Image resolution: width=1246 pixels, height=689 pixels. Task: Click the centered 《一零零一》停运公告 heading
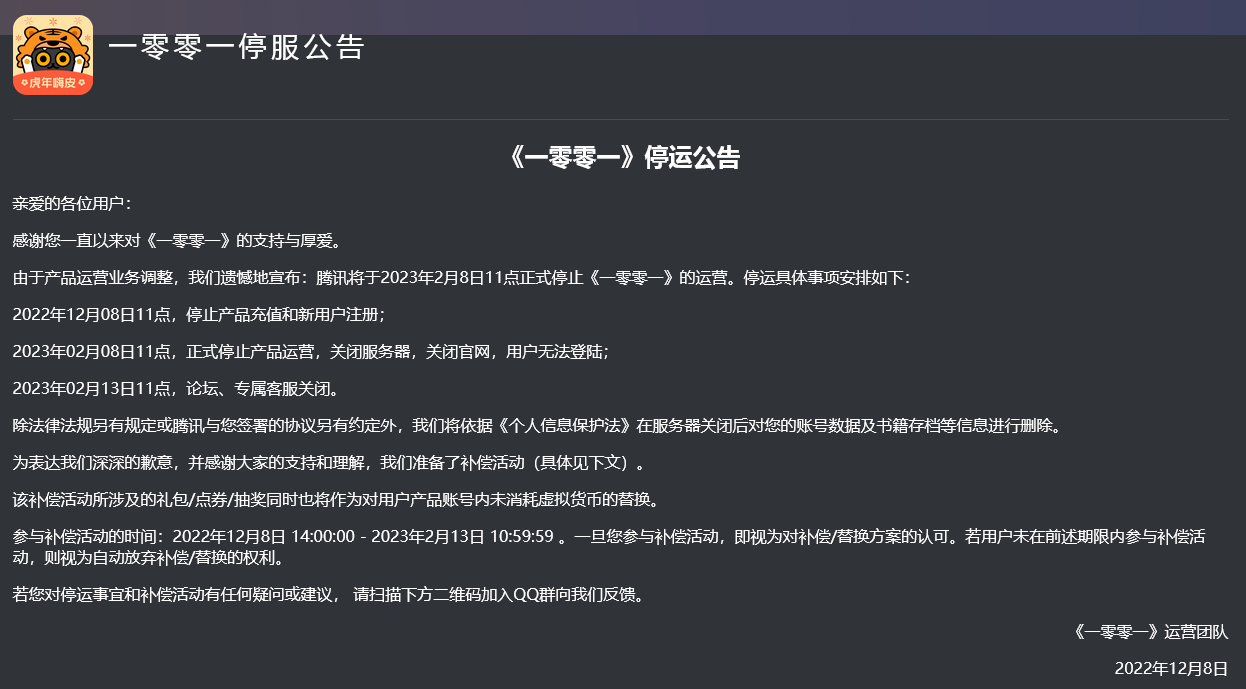pyautogui.click(x=623, y=157)
